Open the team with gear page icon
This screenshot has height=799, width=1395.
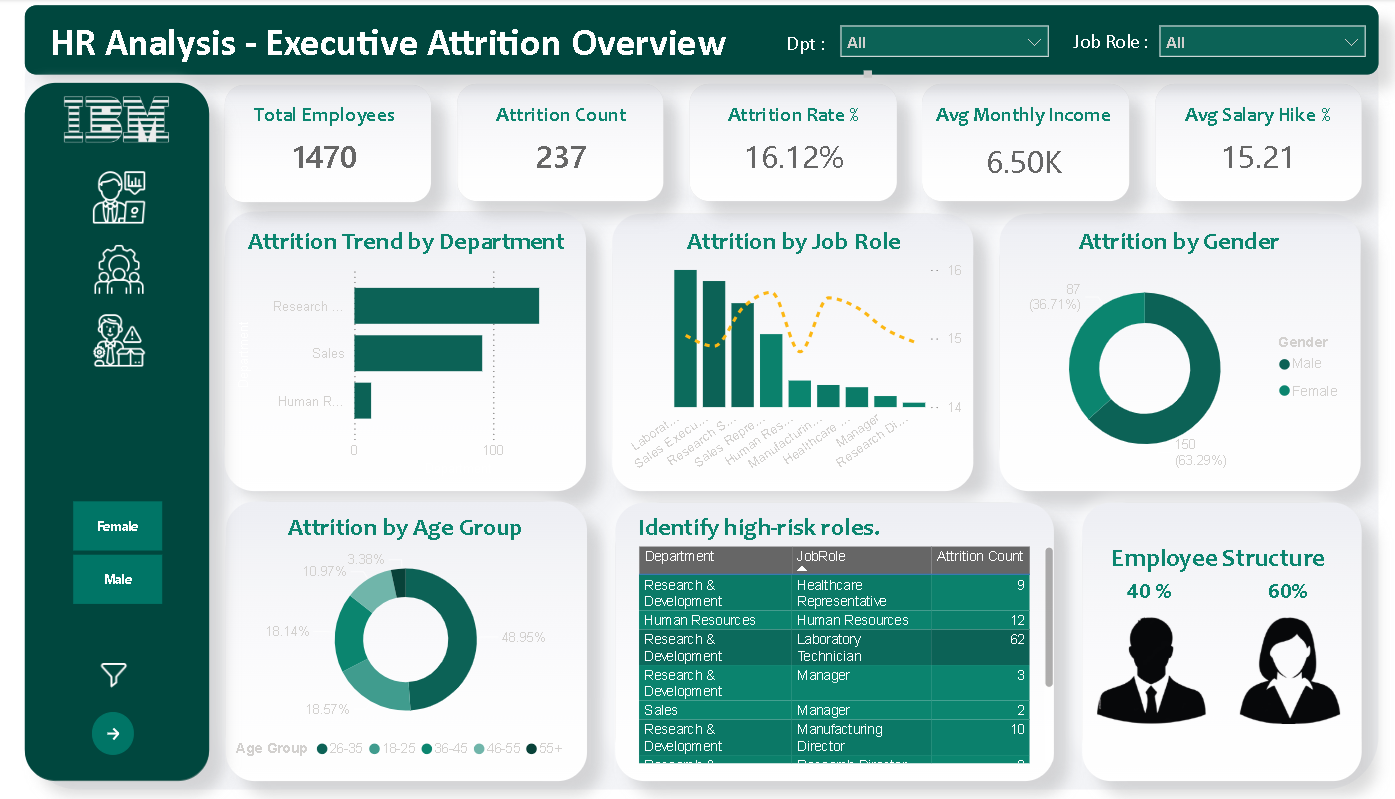pyautogui.click(x=119, y=270)
